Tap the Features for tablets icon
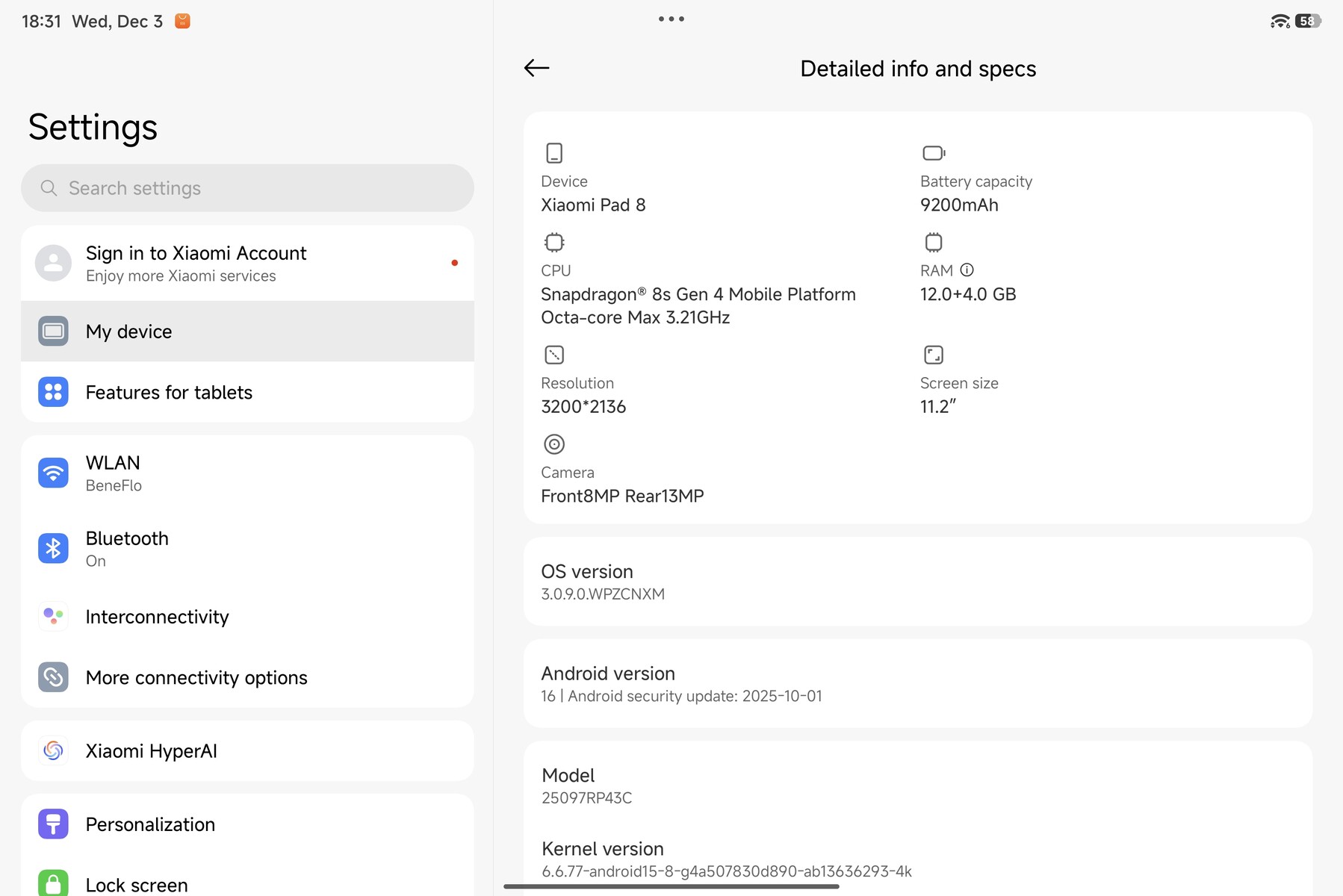 click(53, 392)
